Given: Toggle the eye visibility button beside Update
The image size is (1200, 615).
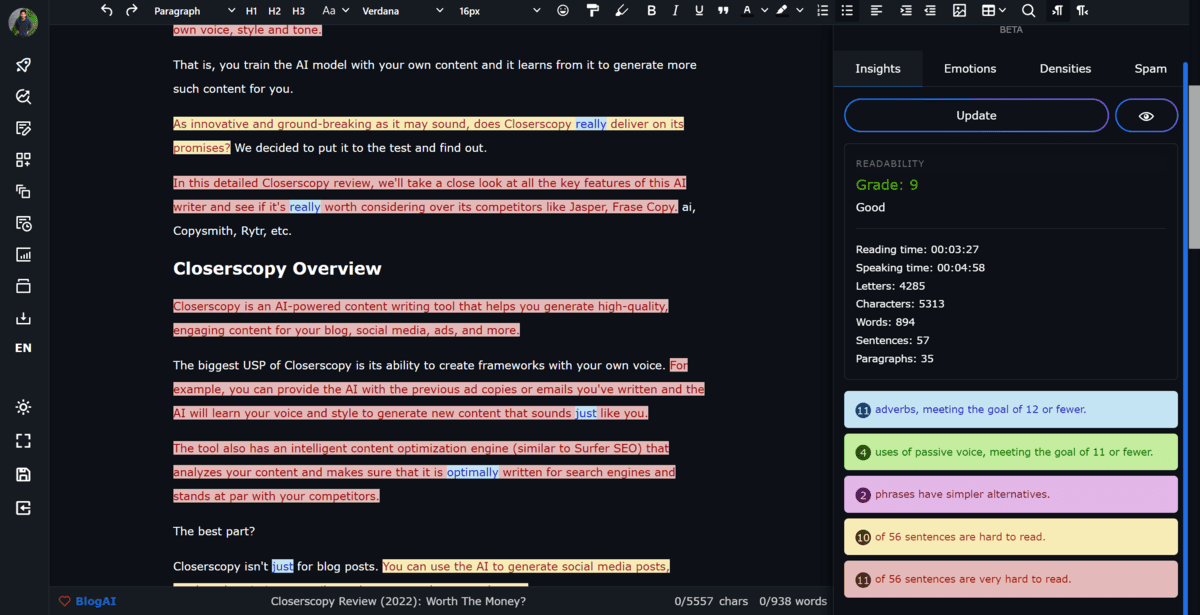Looking at the screenshot, I should tap(1146, 116).
